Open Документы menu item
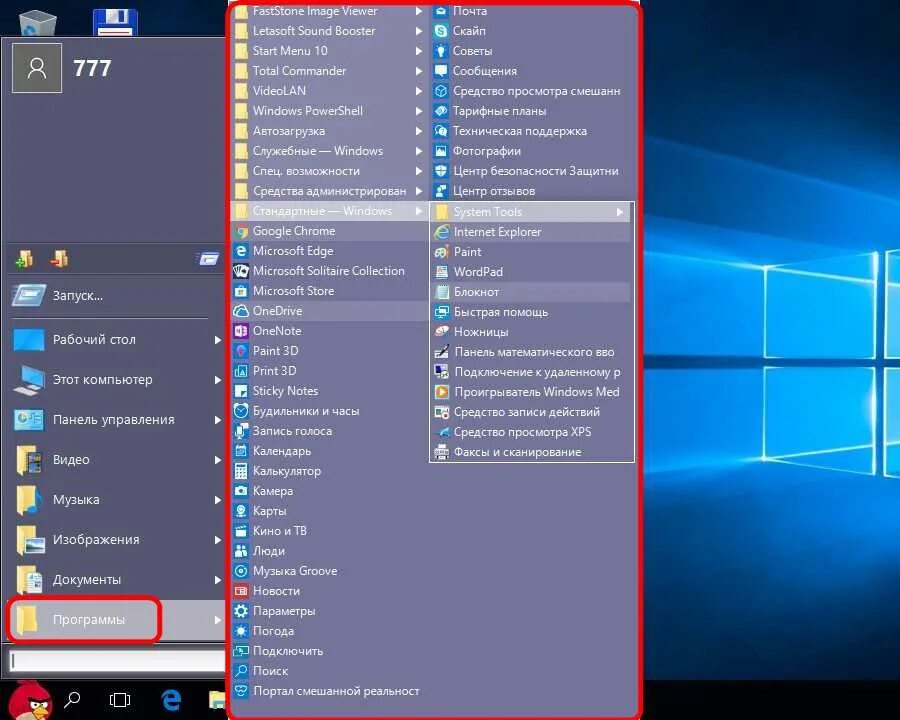 coord(117,579)
